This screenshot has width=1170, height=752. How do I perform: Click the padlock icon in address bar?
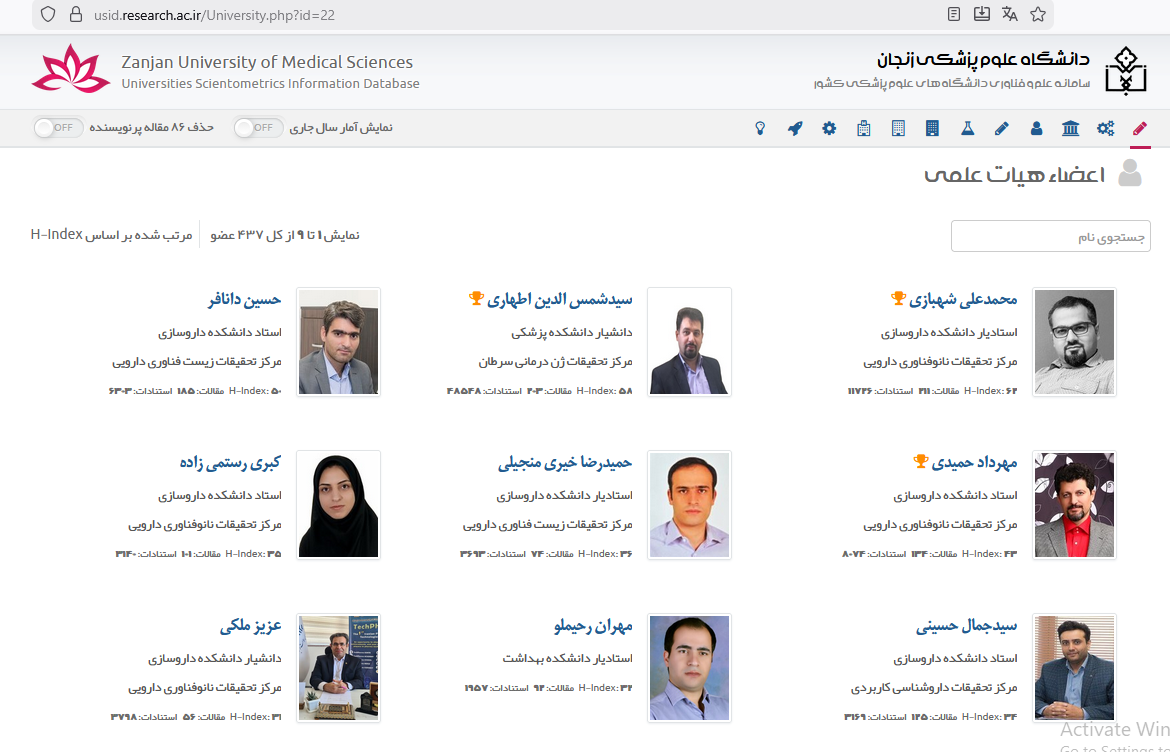pos(75,14)
